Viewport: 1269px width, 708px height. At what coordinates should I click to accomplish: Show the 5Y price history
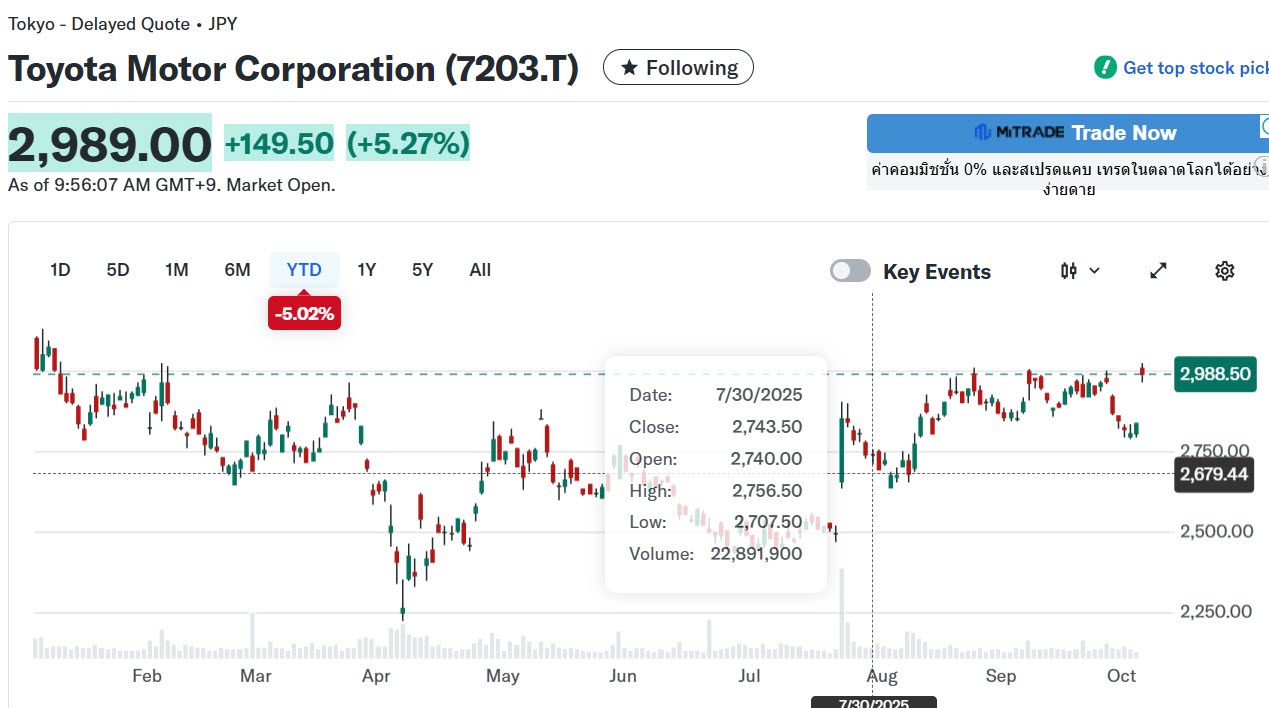click(423, 270)
